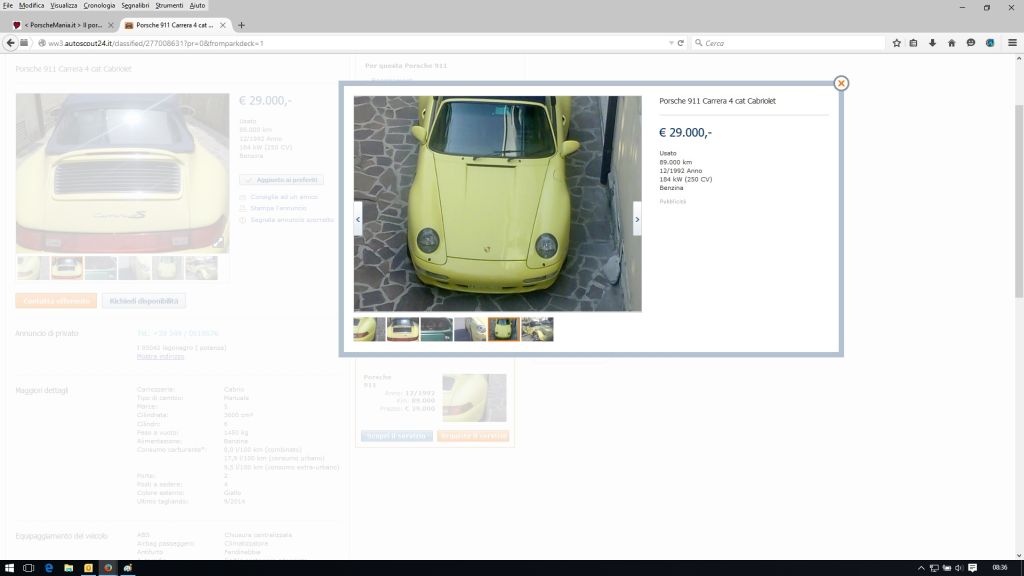This screenshot has width=1024, height=576.
Task: Click the page vertical scrollbar thumb
Action: [1019, 199]
